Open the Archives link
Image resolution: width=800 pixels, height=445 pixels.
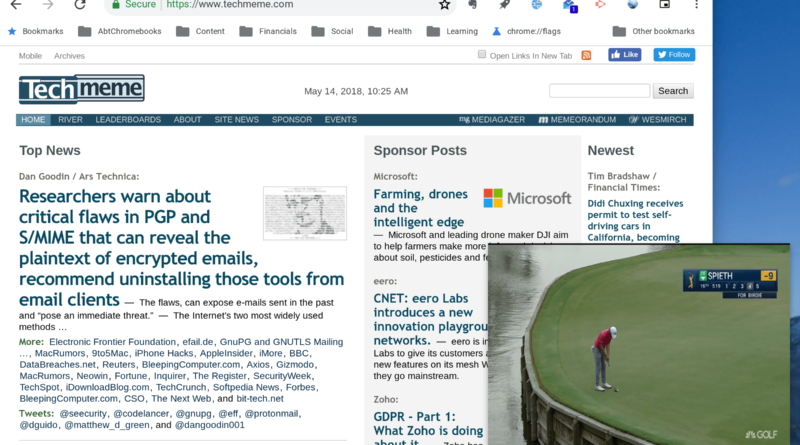(x=69, y=56)
